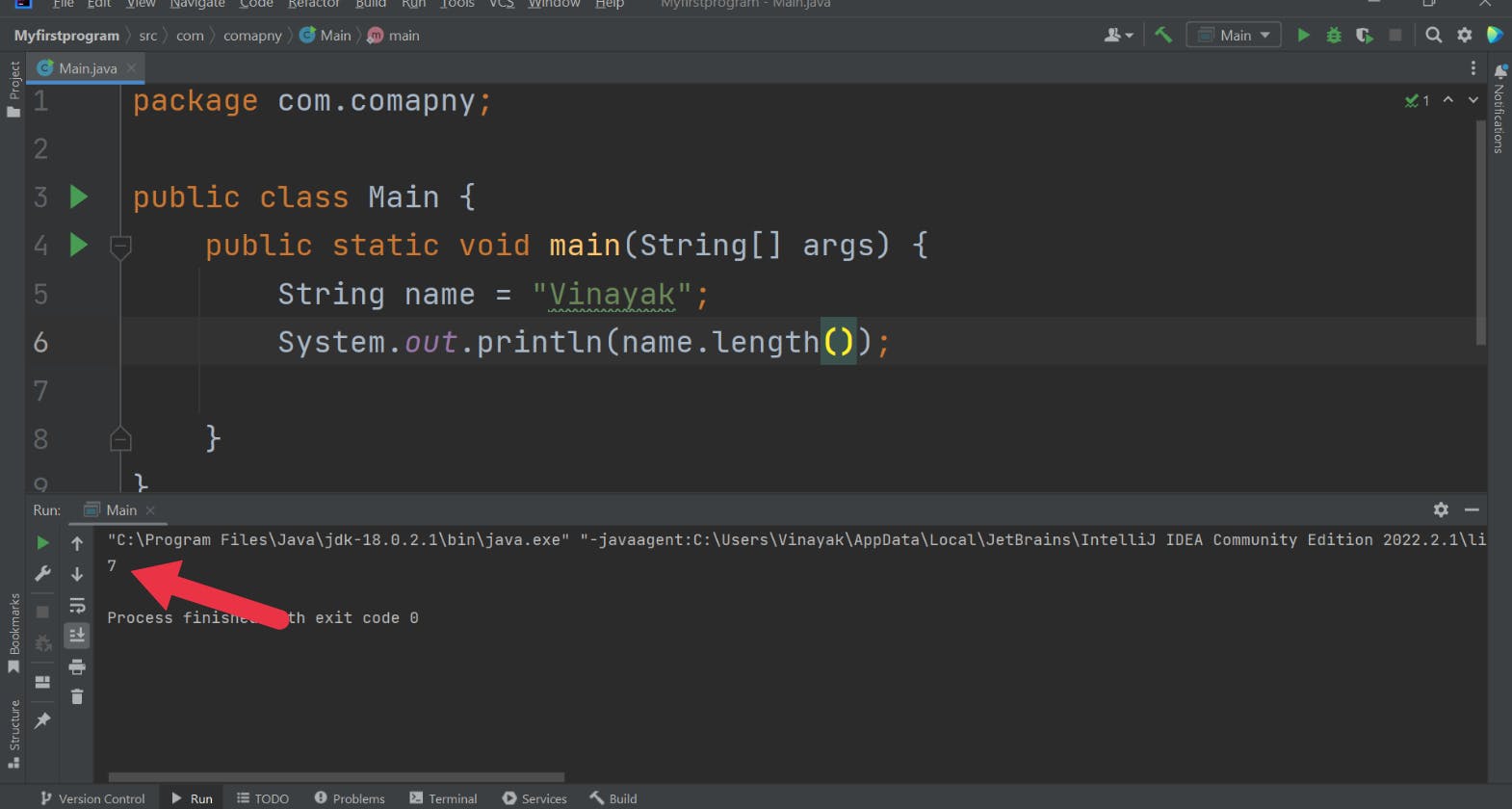Close the Main.java editor tab

pyautogui.click(x=132, y=68)
